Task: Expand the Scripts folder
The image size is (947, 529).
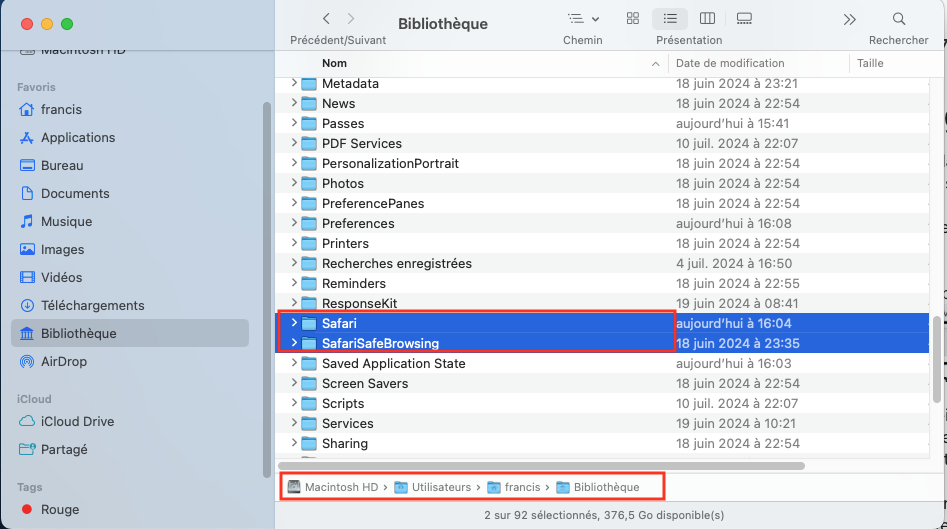Action: (x=294, y=403)
